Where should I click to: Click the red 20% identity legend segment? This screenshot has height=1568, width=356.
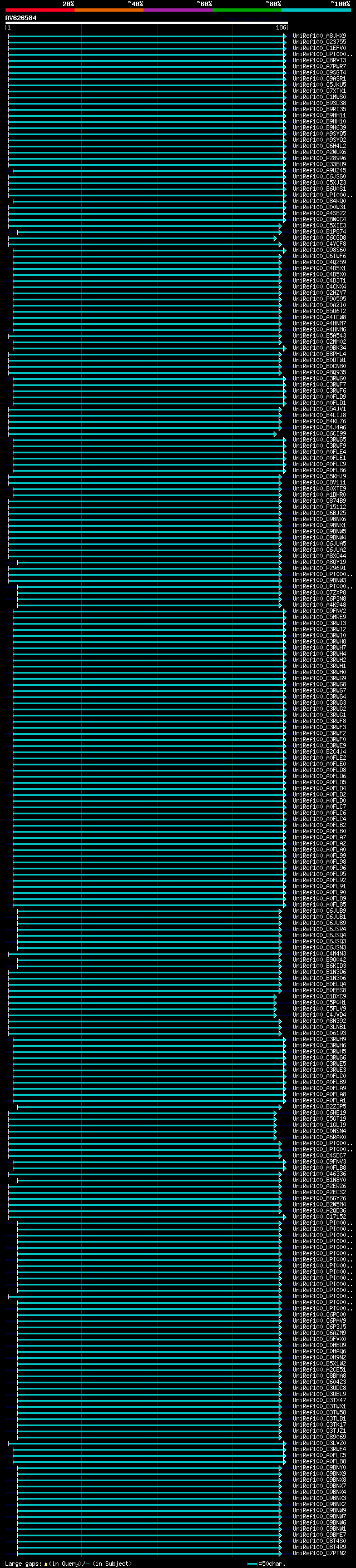click(39, 11)
